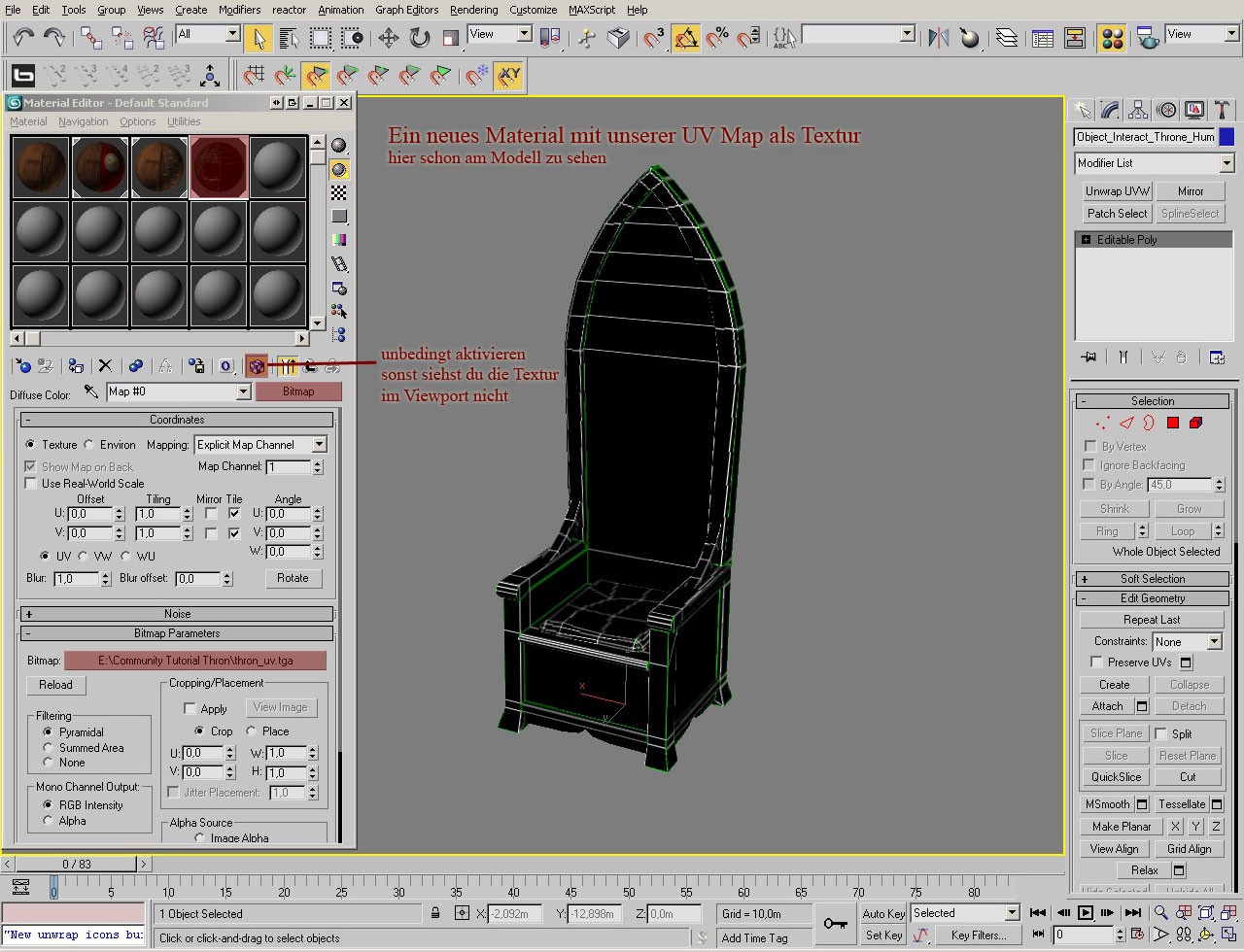The width and height of the screenshot is (1244, 952).
Task: Select the Environ radio button
Action: tap(88, 444)
